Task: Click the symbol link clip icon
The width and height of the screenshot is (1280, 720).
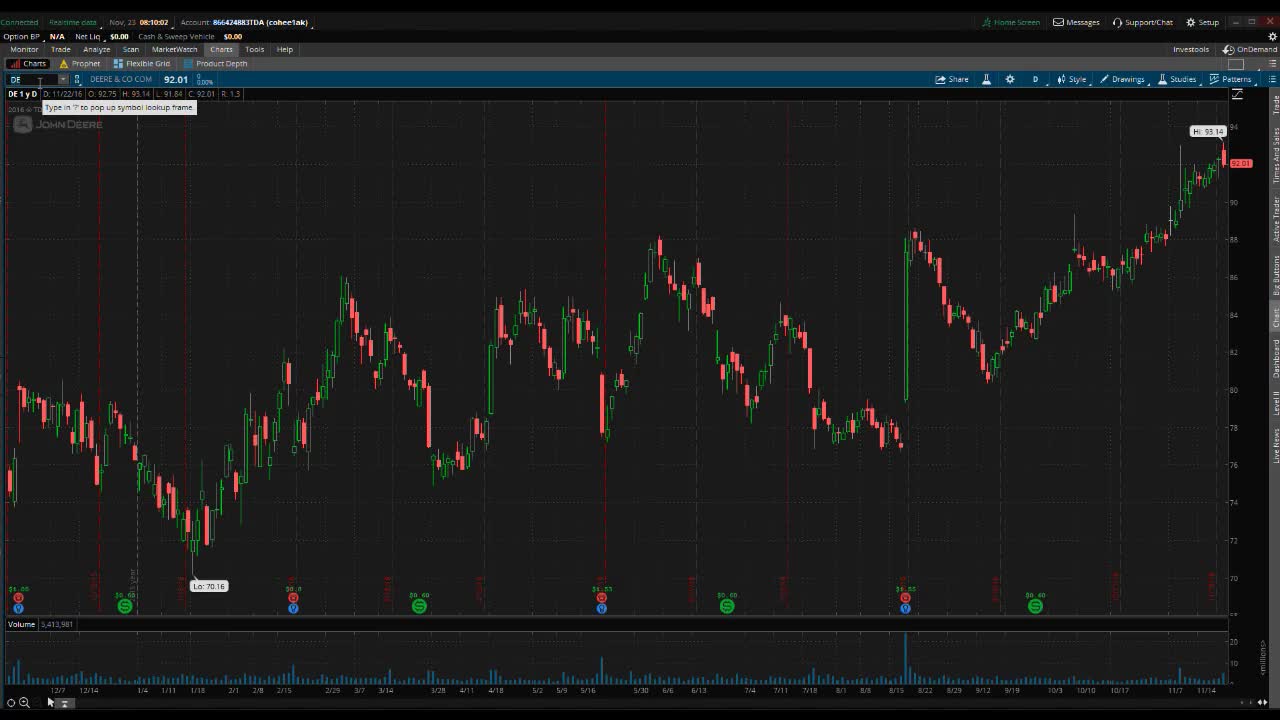Action: 77,79
